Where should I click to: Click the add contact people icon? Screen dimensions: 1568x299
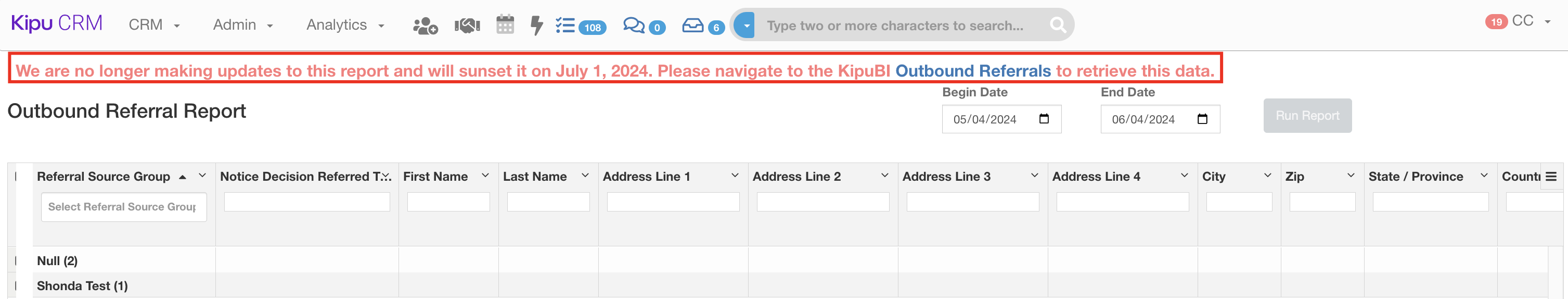pos(425,26)
